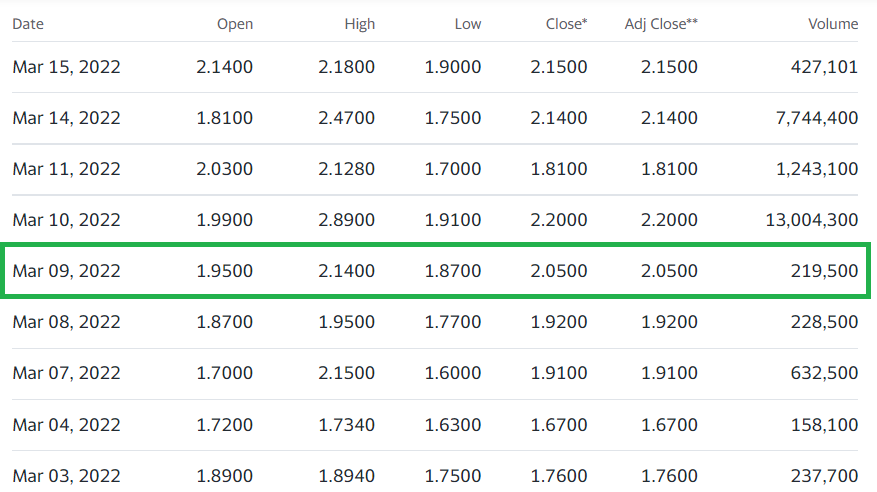Image resolution: width=877 pixels, height=492 pixels.
Task: Click the Open column header
Action: point(235,24)
